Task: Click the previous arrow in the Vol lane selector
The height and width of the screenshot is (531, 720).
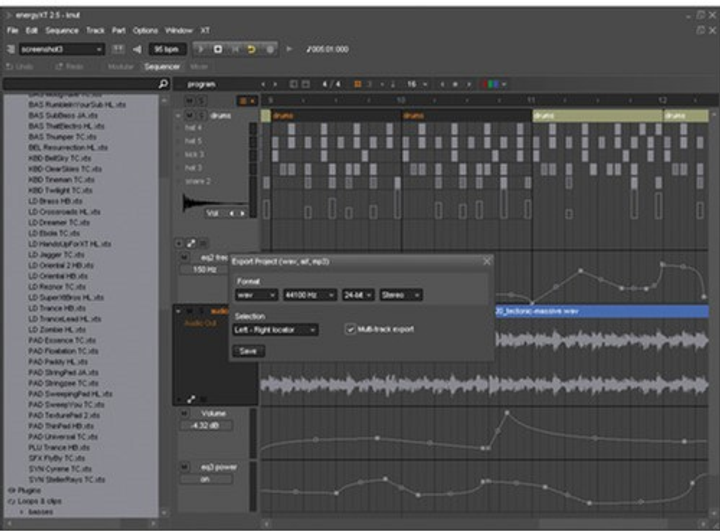Action: tap(231, 213)
